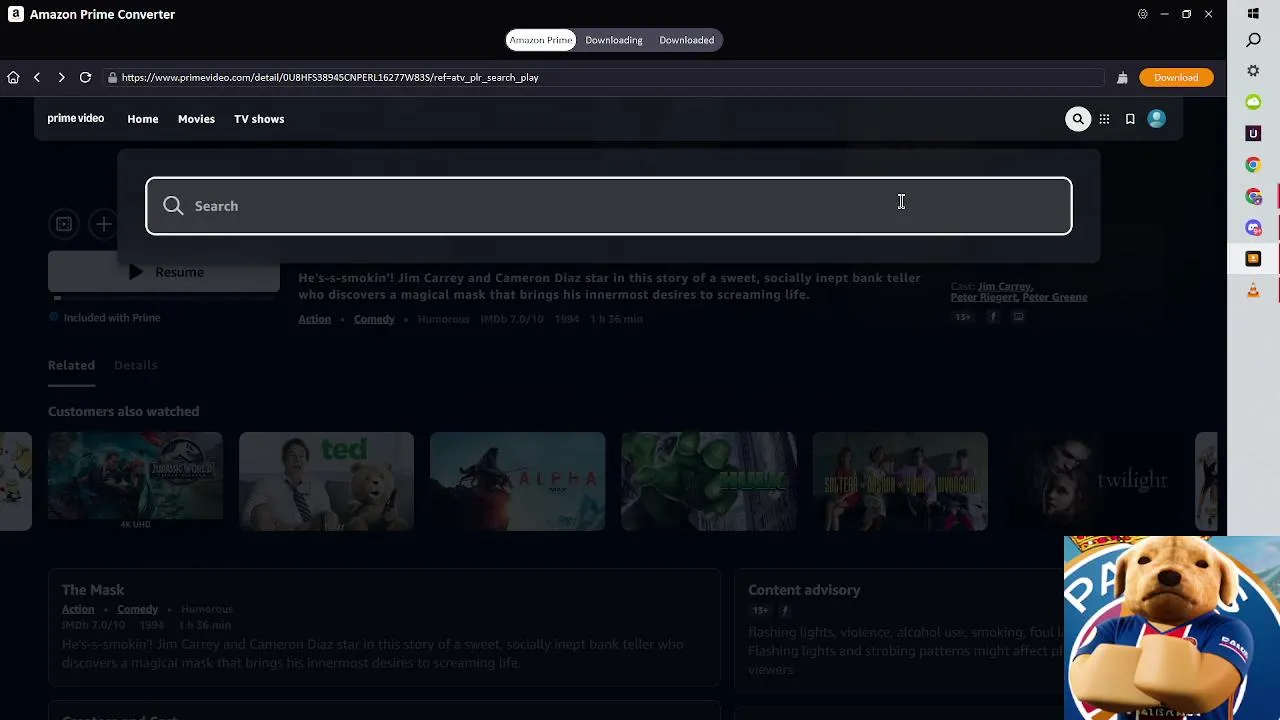Open VLC media player from taskbar
This screenshot has height=720, width=1280.
pos(1253,290)
